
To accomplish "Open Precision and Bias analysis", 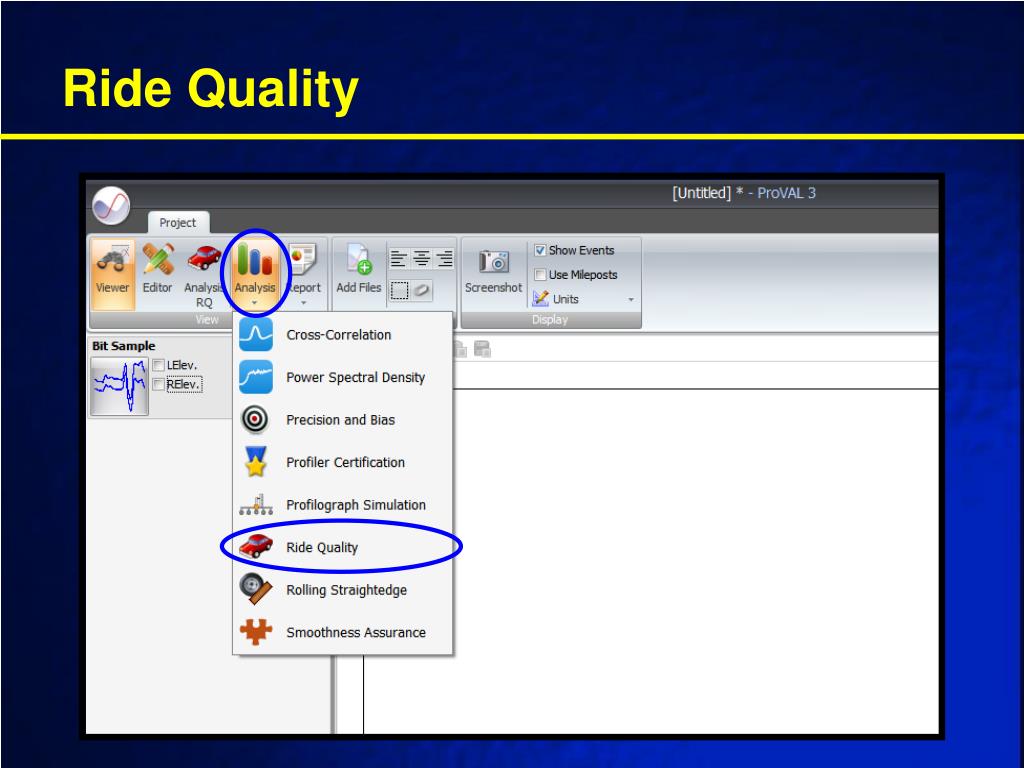I will coord(342,420).
